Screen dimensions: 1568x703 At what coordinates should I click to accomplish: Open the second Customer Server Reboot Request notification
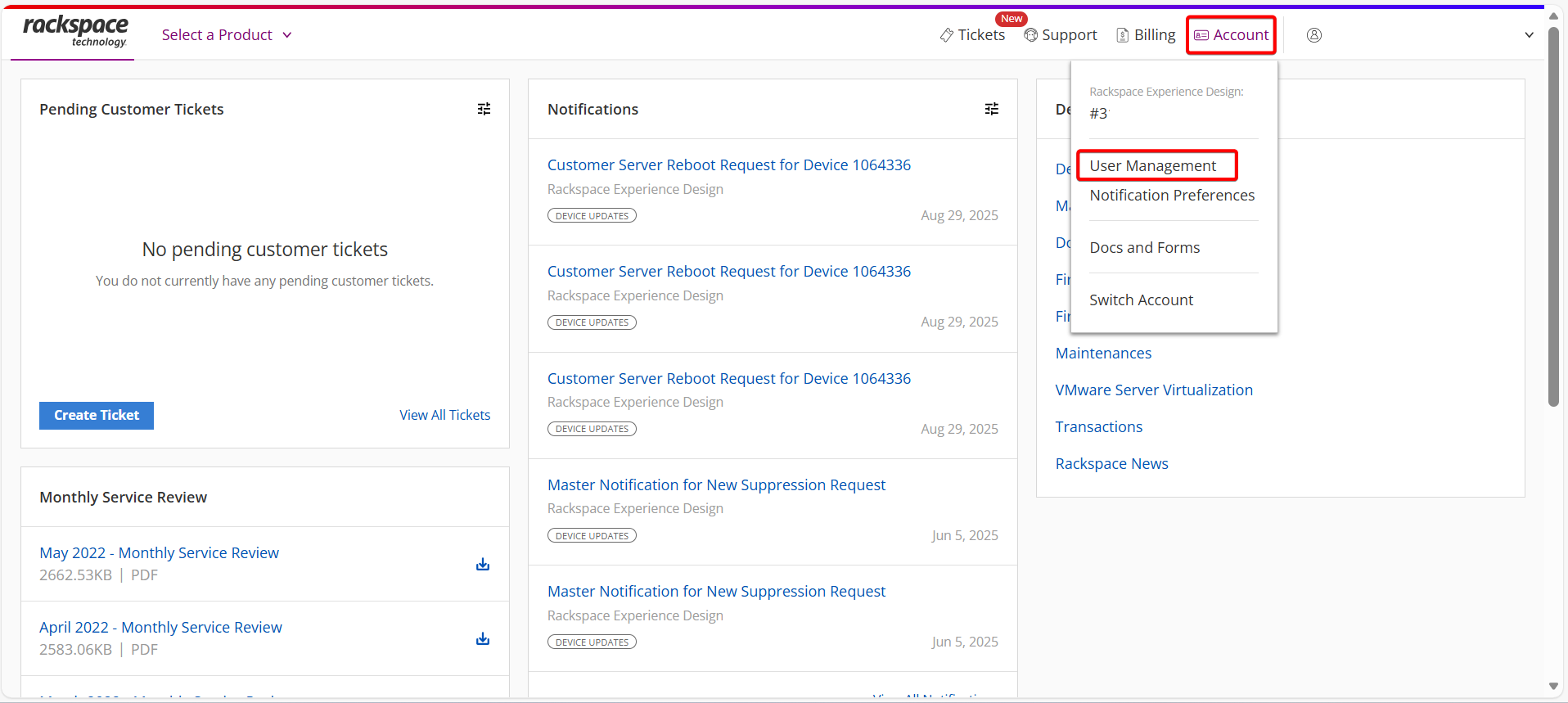pos(729,272)
